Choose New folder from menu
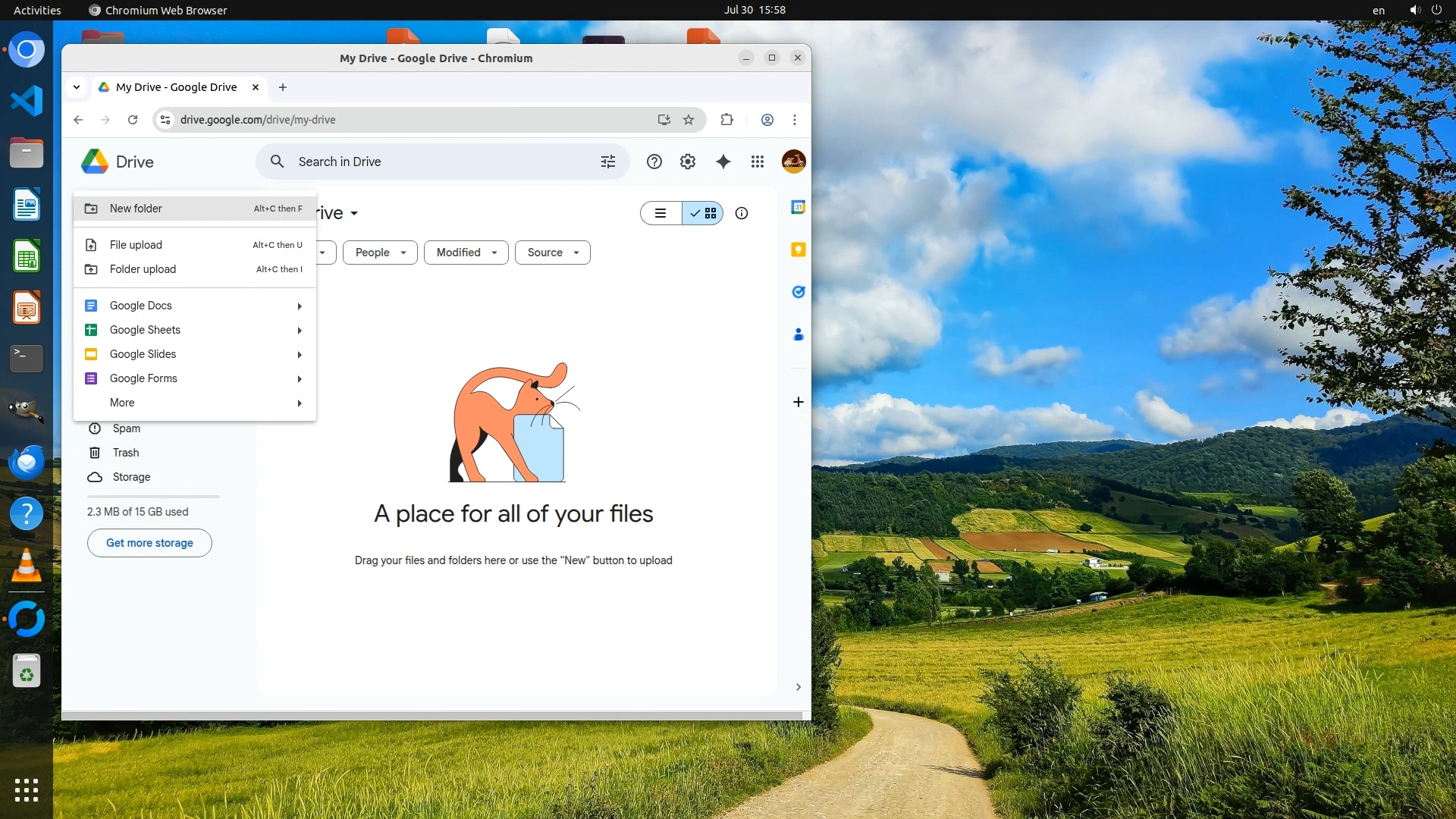 [x=136, y=209]
